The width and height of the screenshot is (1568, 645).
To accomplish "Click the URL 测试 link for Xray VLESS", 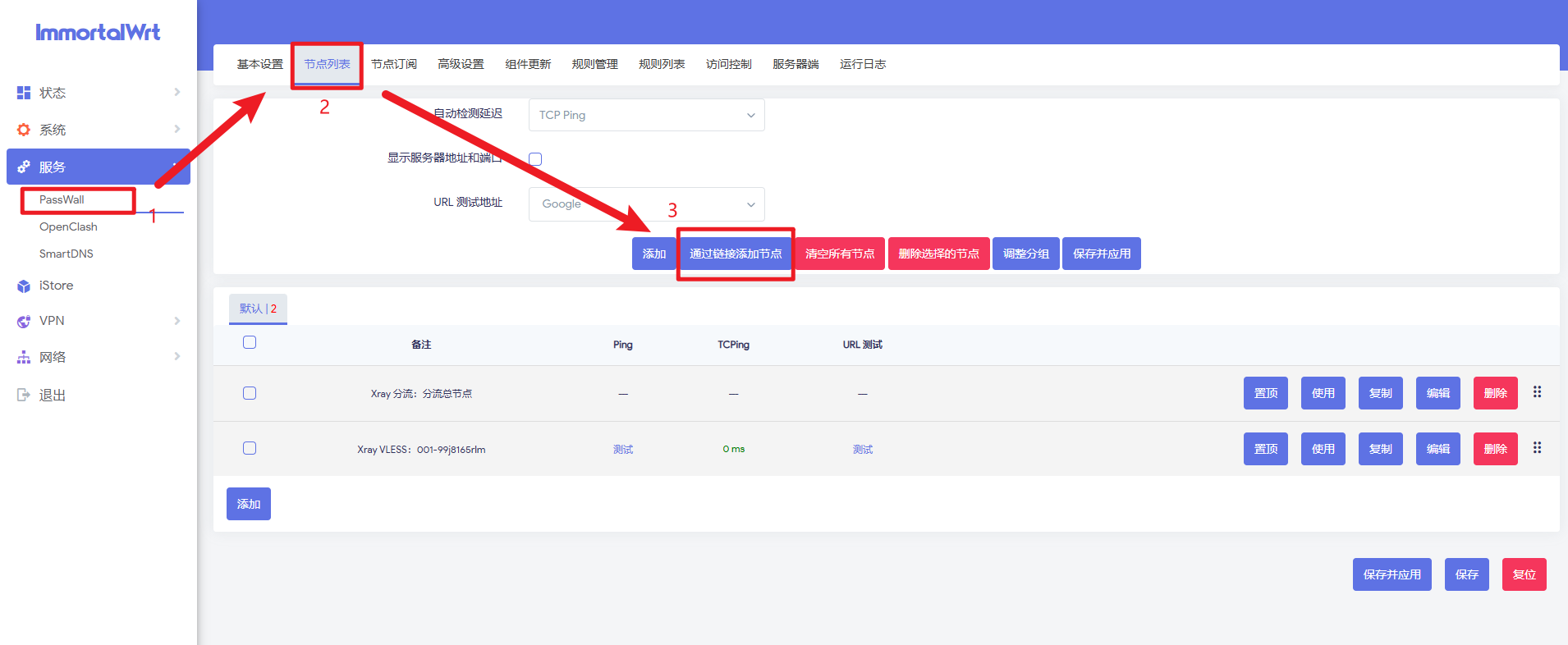I will click(x=863, y=450).
